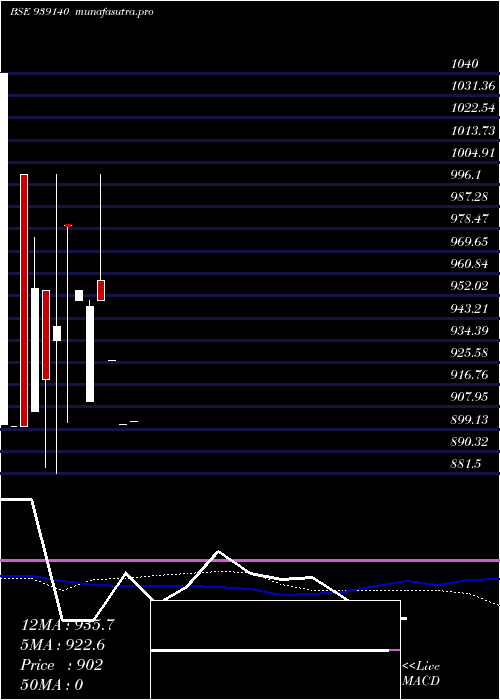Click the 1031.36 price axis label
The image size is (500, 700).
pos(473,86)
